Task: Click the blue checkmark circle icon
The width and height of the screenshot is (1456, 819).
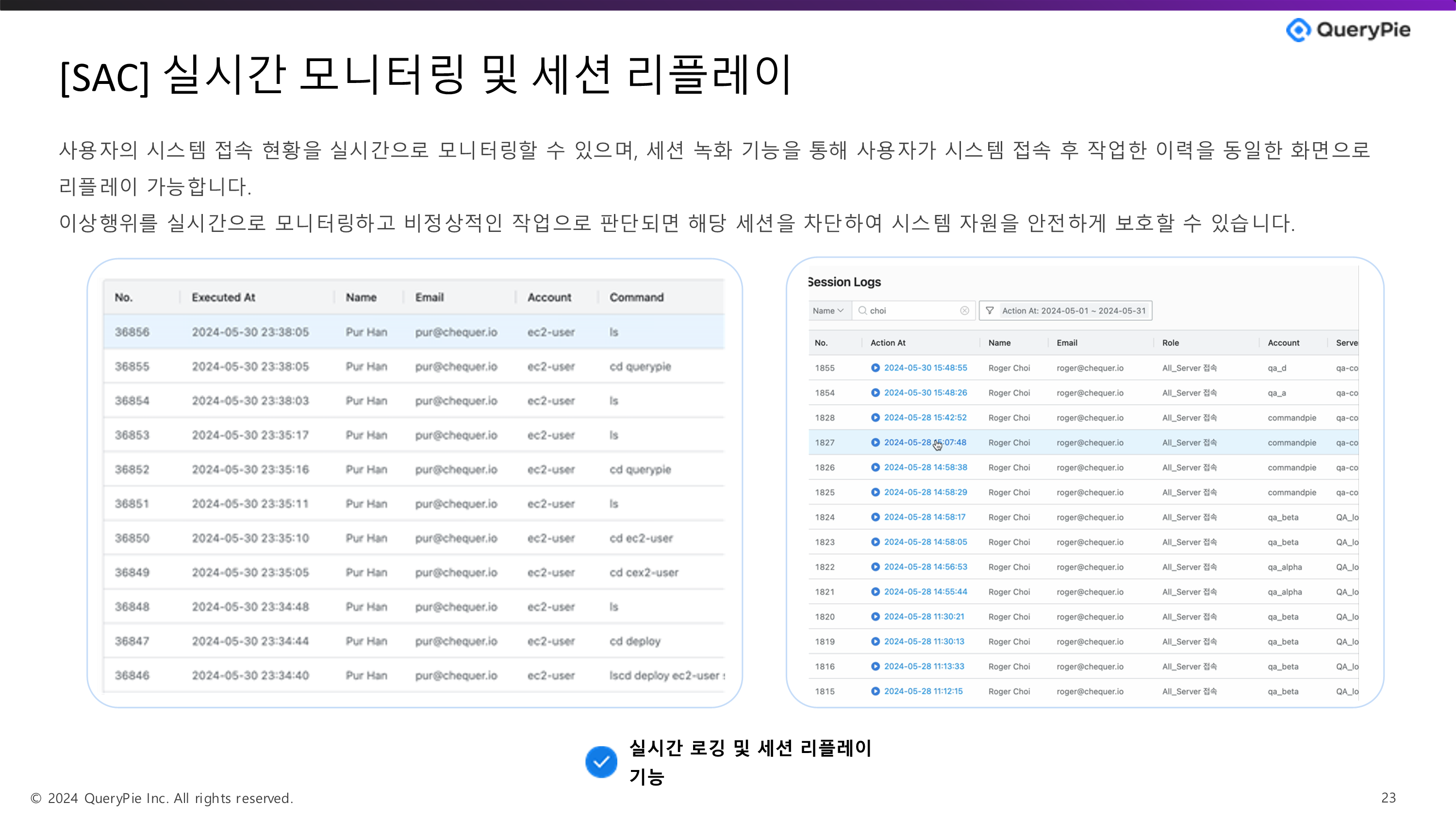Action: [x=601, y=762]
